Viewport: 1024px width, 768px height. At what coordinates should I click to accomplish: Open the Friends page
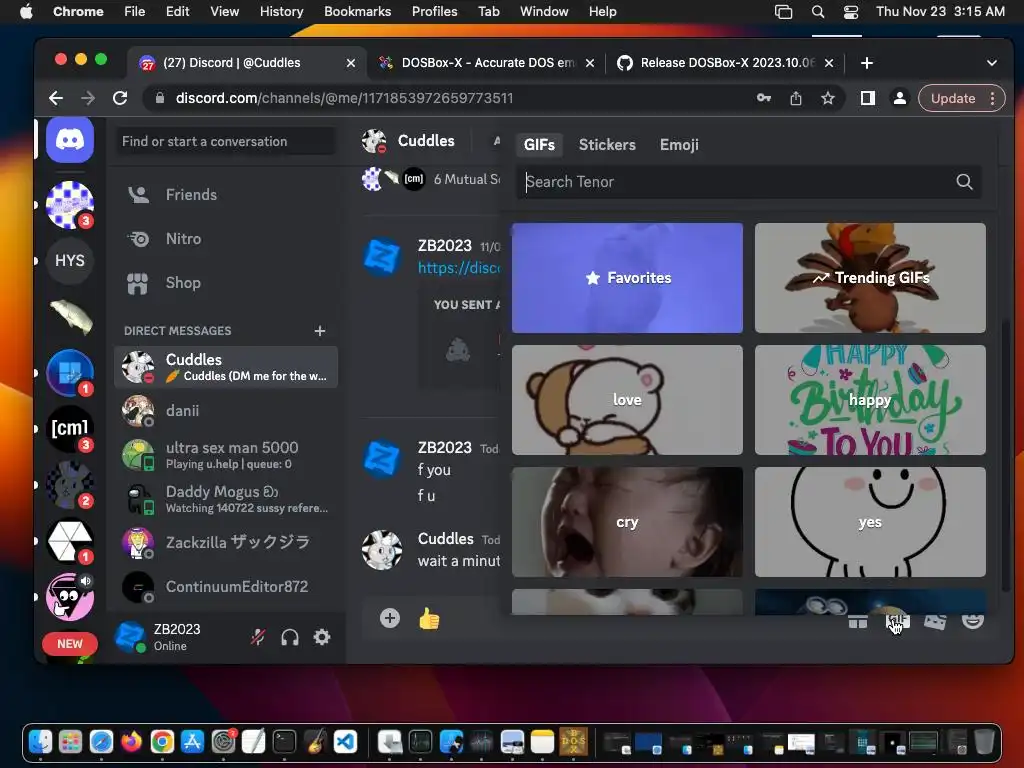tap(226, 195)
